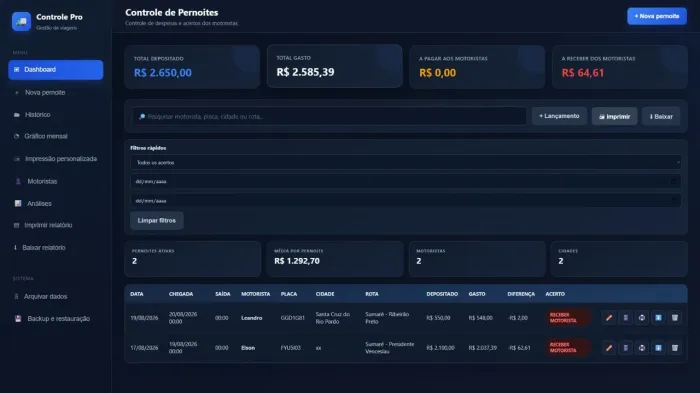This screenshot has height=393, width=700.
Task: Click the Pernoites Ativas count card
Action: pos(192,259)
